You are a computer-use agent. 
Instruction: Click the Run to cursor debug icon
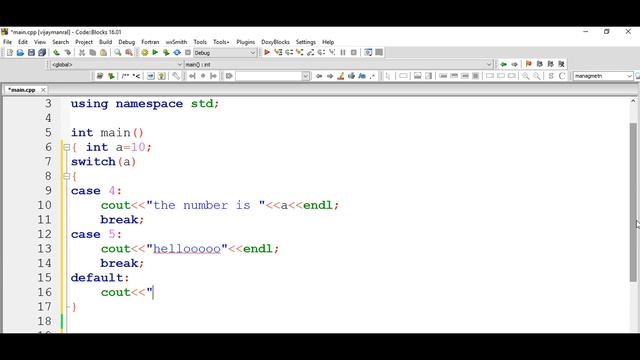click(x=278, y=52)
